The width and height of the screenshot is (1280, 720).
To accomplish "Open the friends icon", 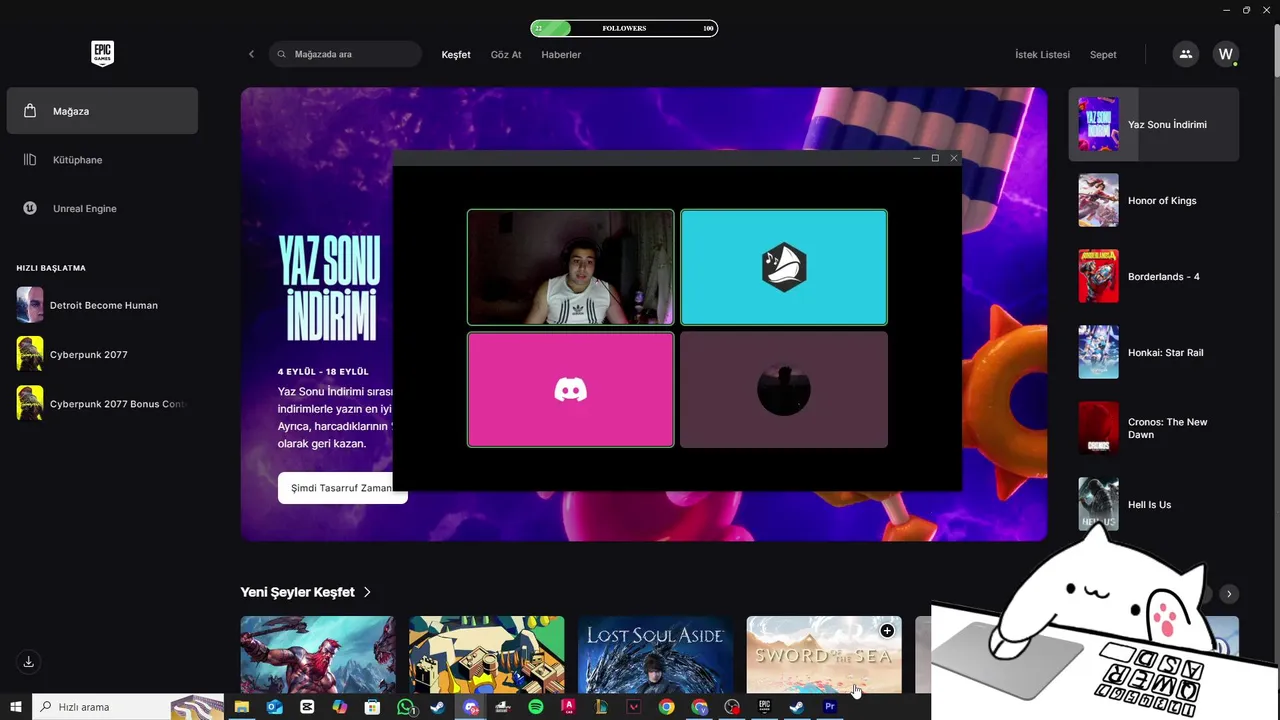I will click(1186, 54).
